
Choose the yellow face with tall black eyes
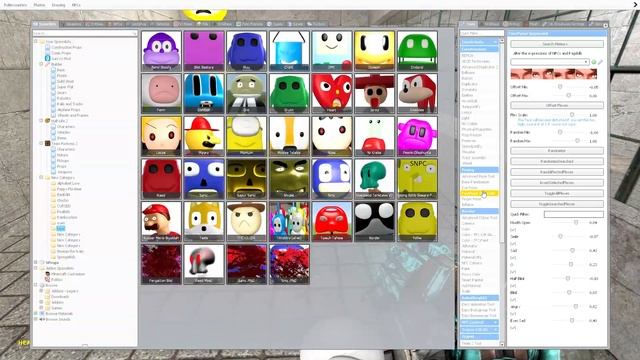click(x=374, y=51)
